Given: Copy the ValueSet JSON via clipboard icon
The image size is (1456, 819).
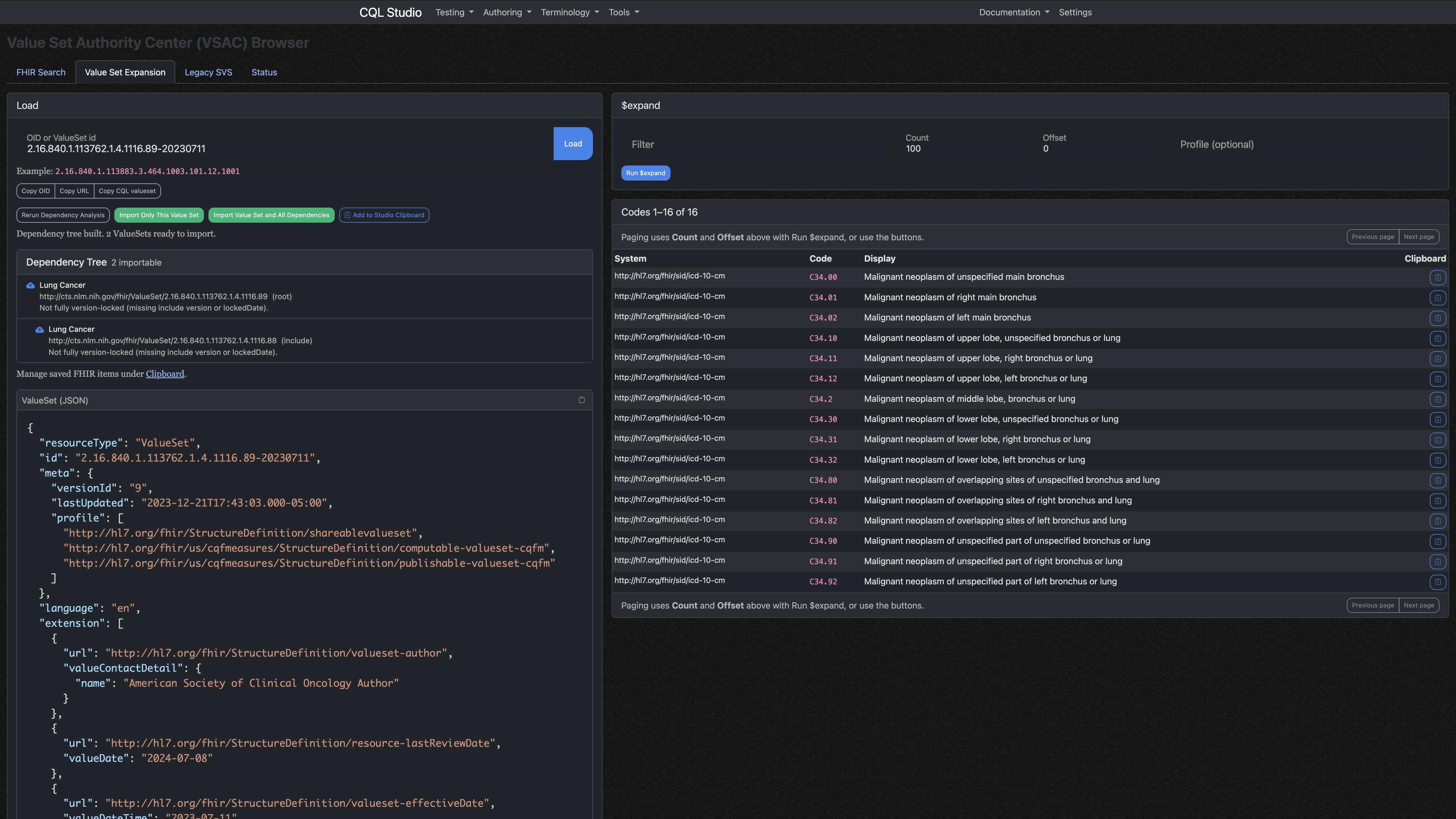Looking at the screenshot, I should click(x=582, y=400).
